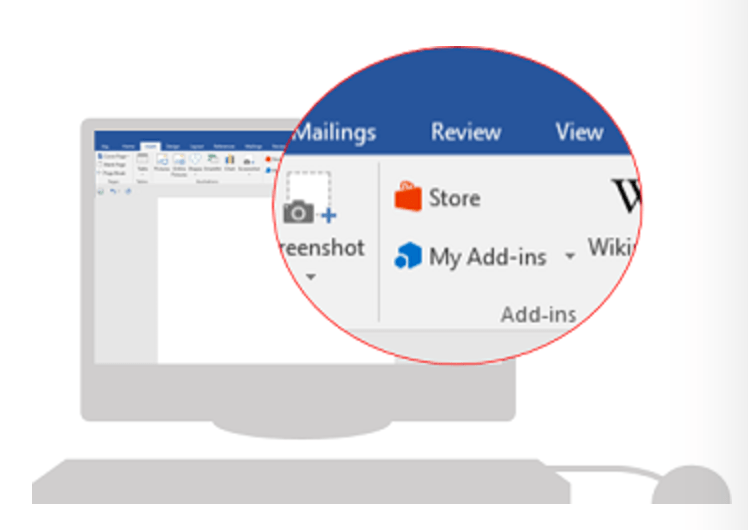Click the Save icon on small monitor
Image resolution: width=748 pixels, height=530 pixels.
(x=101, y=192)
